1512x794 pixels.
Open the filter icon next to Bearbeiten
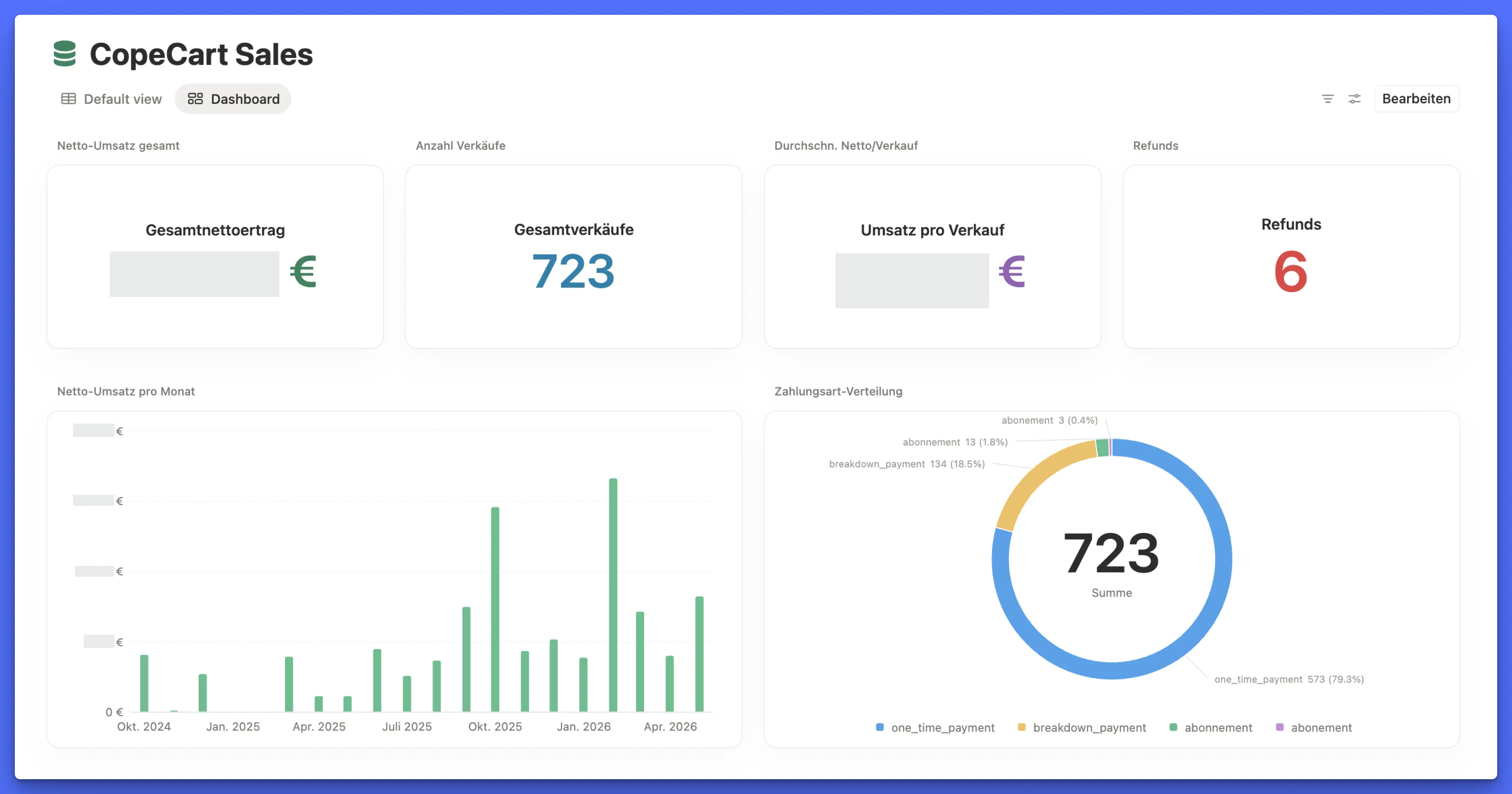point(1327,99)
